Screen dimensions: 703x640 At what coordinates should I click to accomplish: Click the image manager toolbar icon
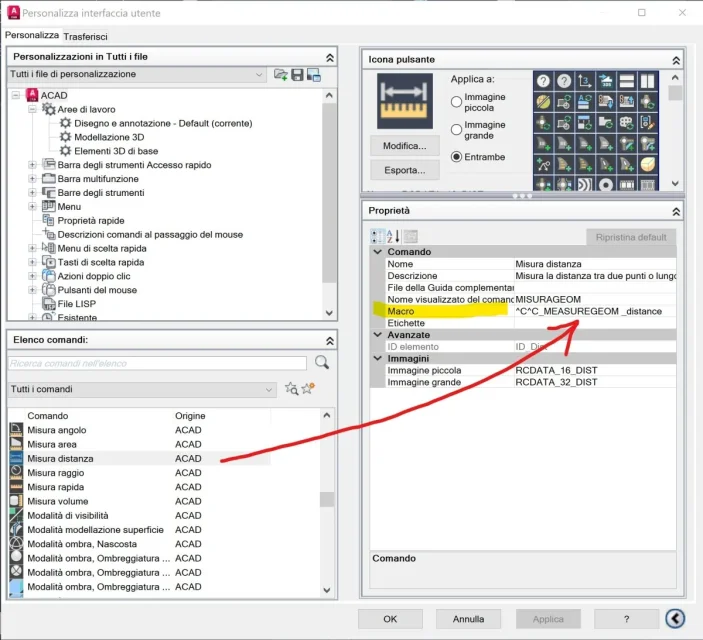tap(314, 74)
